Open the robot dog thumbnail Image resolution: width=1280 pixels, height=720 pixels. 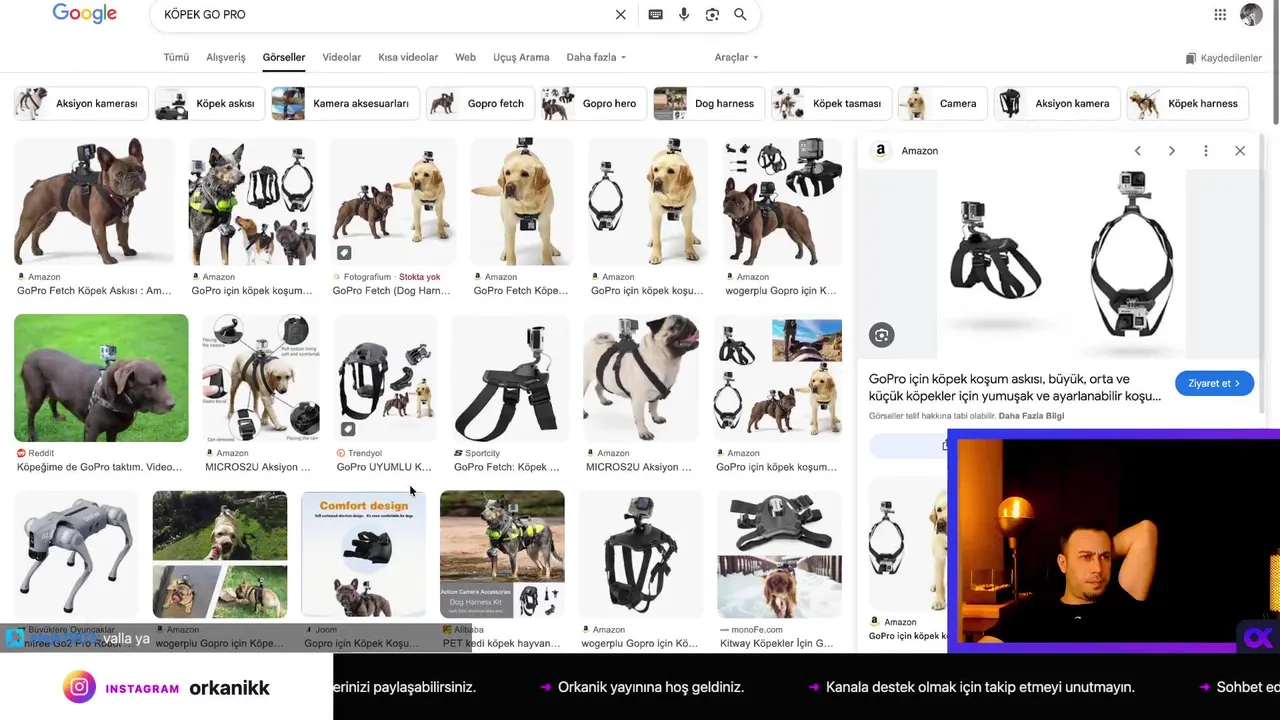(x=76, y=554)
